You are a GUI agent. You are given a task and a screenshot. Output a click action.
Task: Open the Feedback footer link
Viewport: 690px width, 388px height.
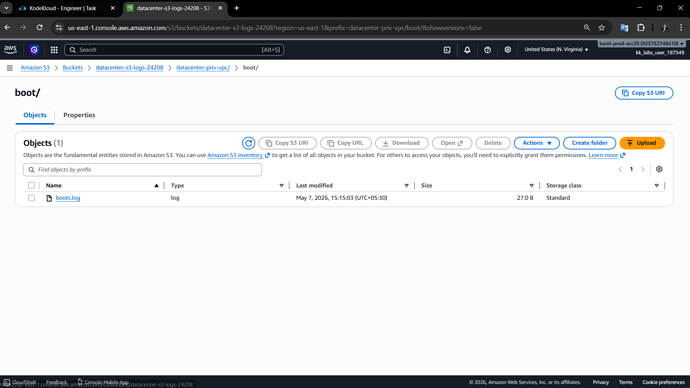tap(56, 382)
